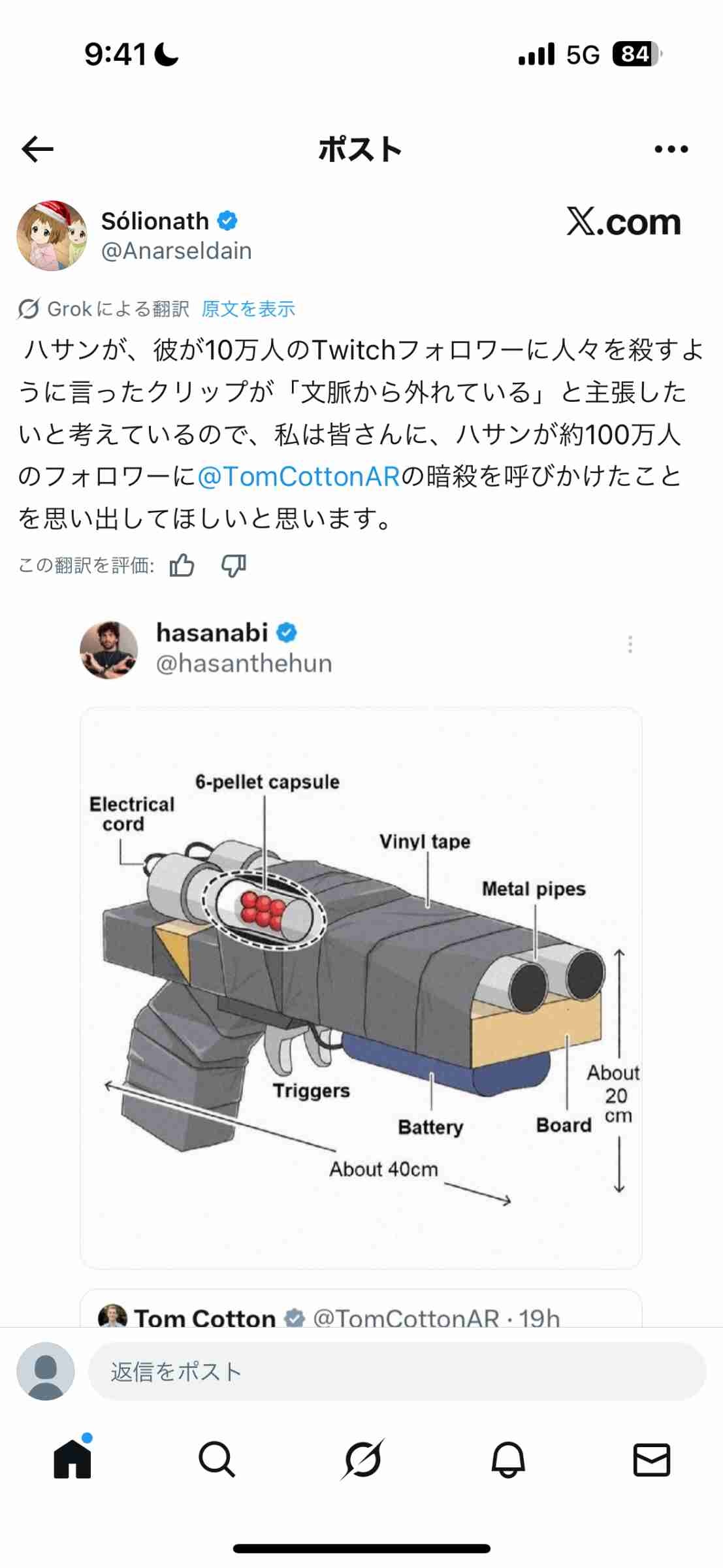723x1568 pixels.
Task: Open the Search tab
Action: click(x=217, y=1459)
